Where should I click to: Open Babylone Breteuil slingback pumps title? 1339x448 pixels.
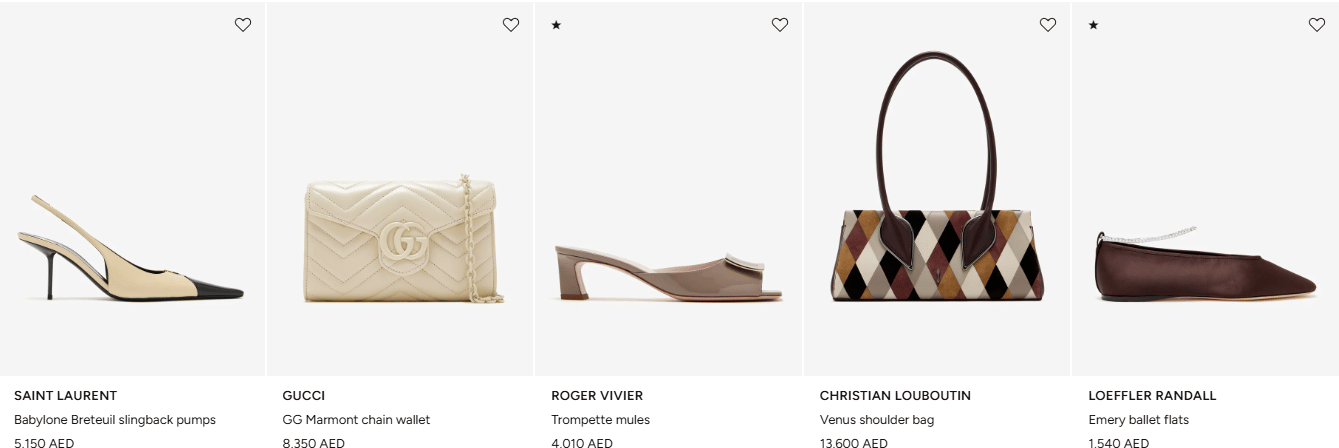[115, 420]
